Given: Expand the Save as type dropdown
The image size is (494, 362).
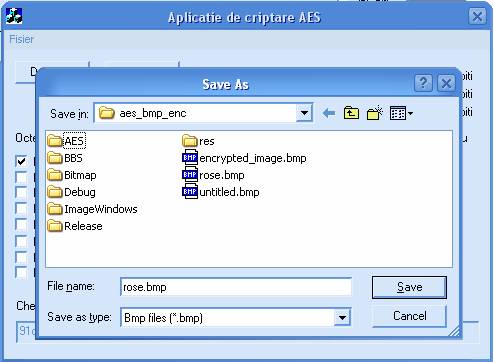Looking at the screenshot, I should pyautogui.click(x=342, y=318).
